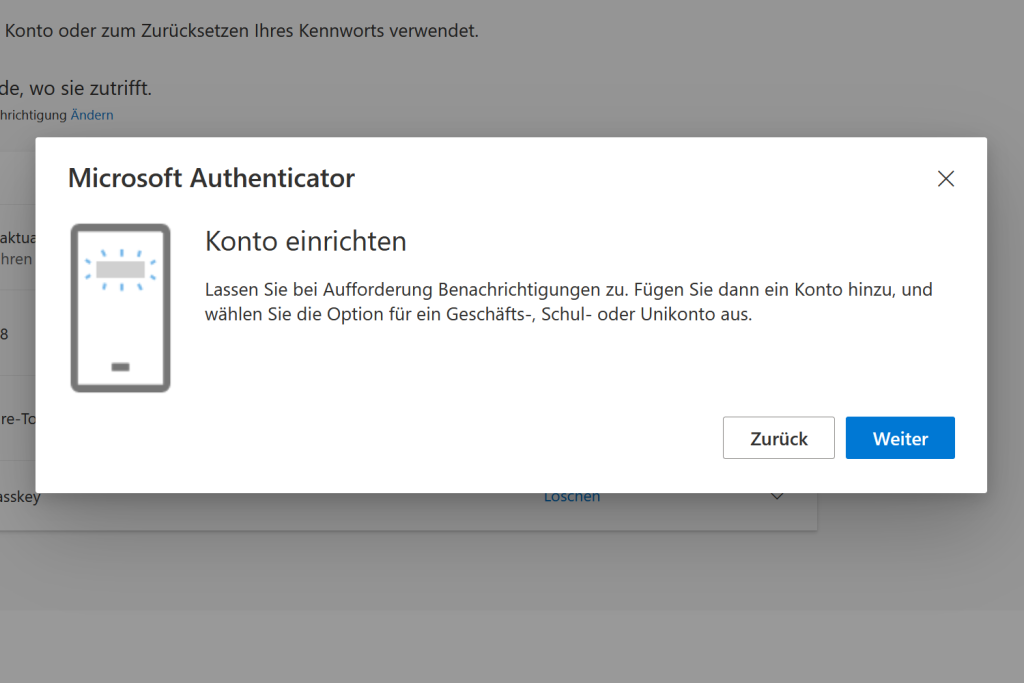Close the Microsoft Authenticator dialog
This screenshot has height=683, width=1024.
tap(945, 179)
